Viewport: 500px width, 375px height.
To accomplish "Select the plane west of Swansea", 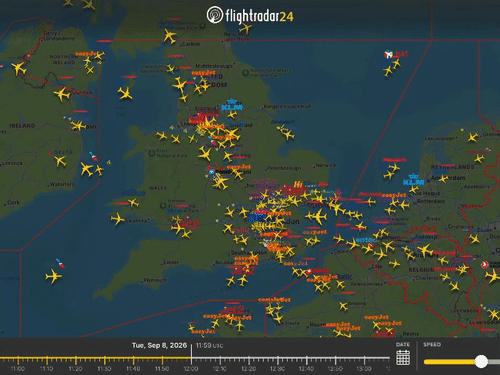I will (117, 219).
